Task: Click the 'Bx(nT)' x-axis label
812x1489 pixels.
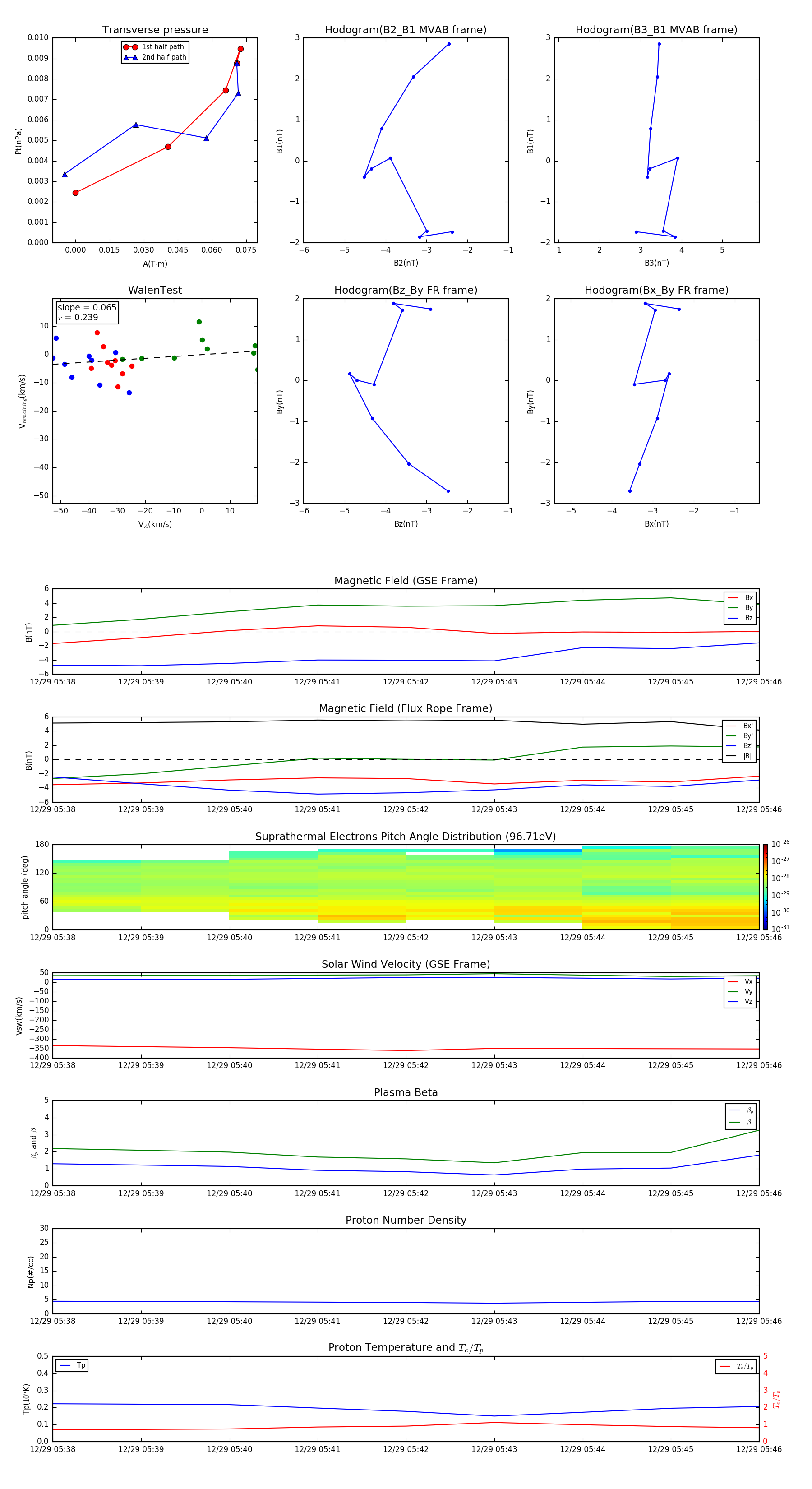Action: [x=656, y=524]
